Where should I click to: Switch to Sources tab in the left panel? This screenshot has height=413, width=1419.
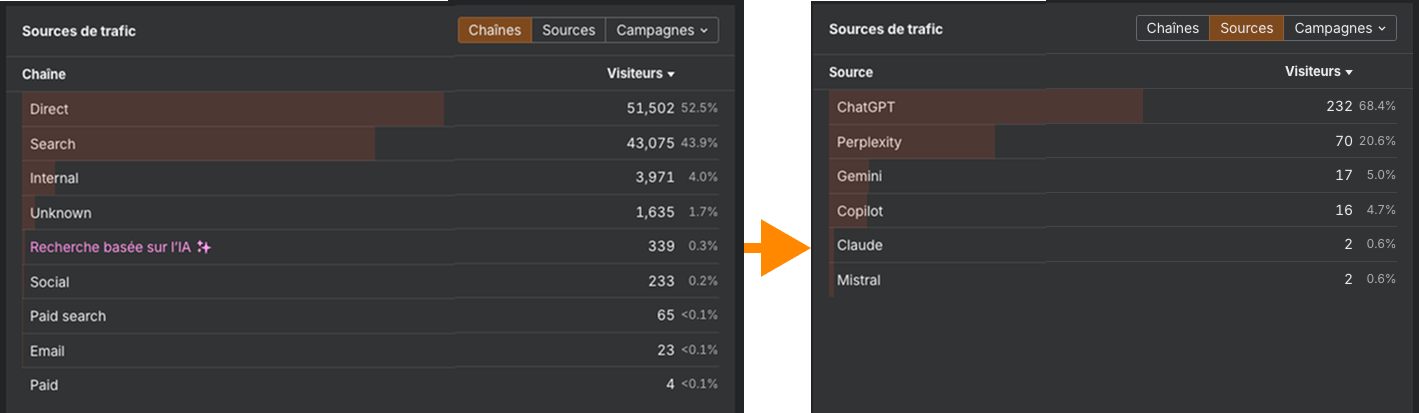[568, 30]
